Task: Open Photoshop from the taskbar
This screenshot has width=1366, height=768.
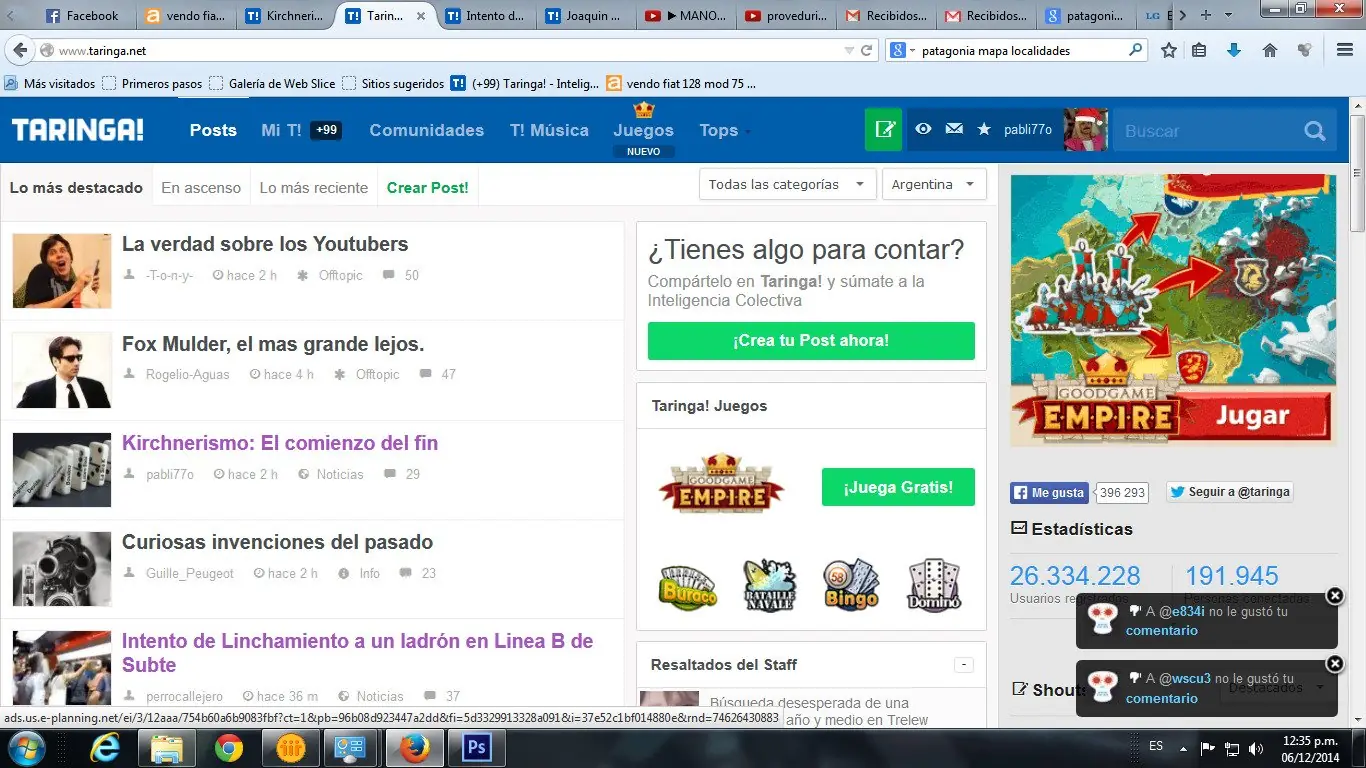Action: 476,748
